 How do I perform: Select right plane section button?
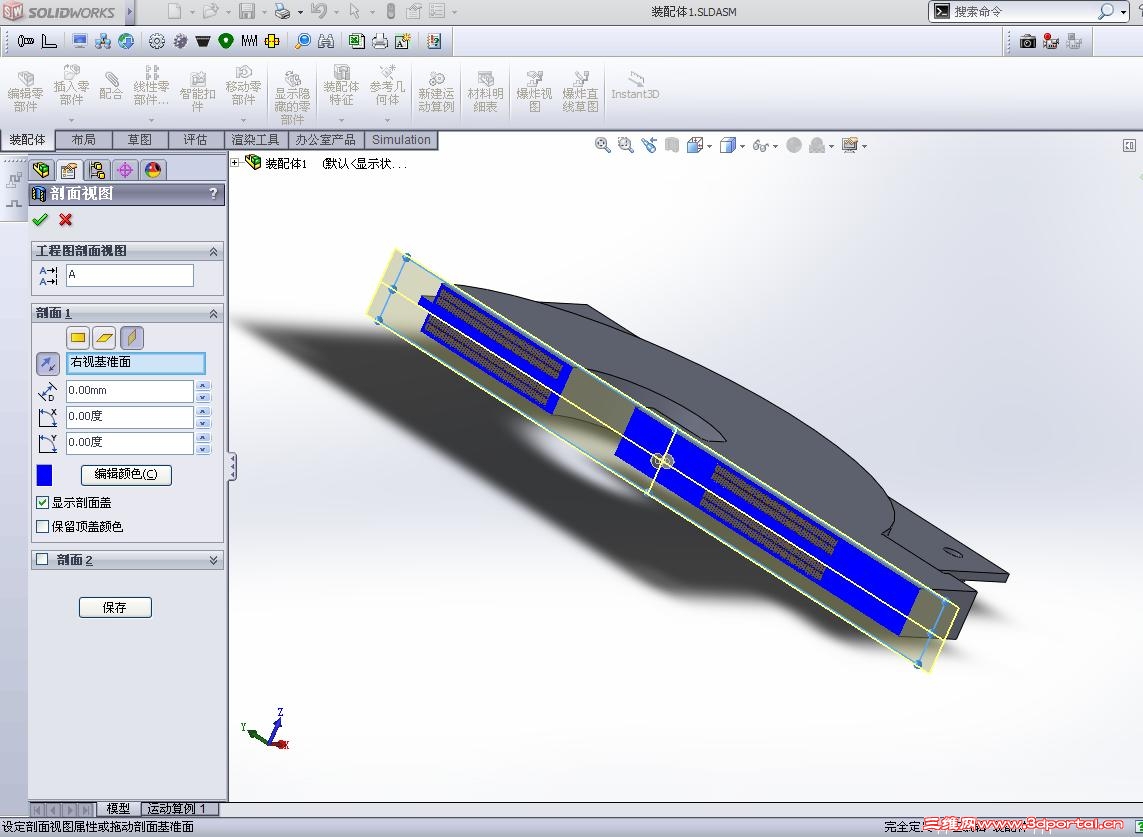coord(132,338)
